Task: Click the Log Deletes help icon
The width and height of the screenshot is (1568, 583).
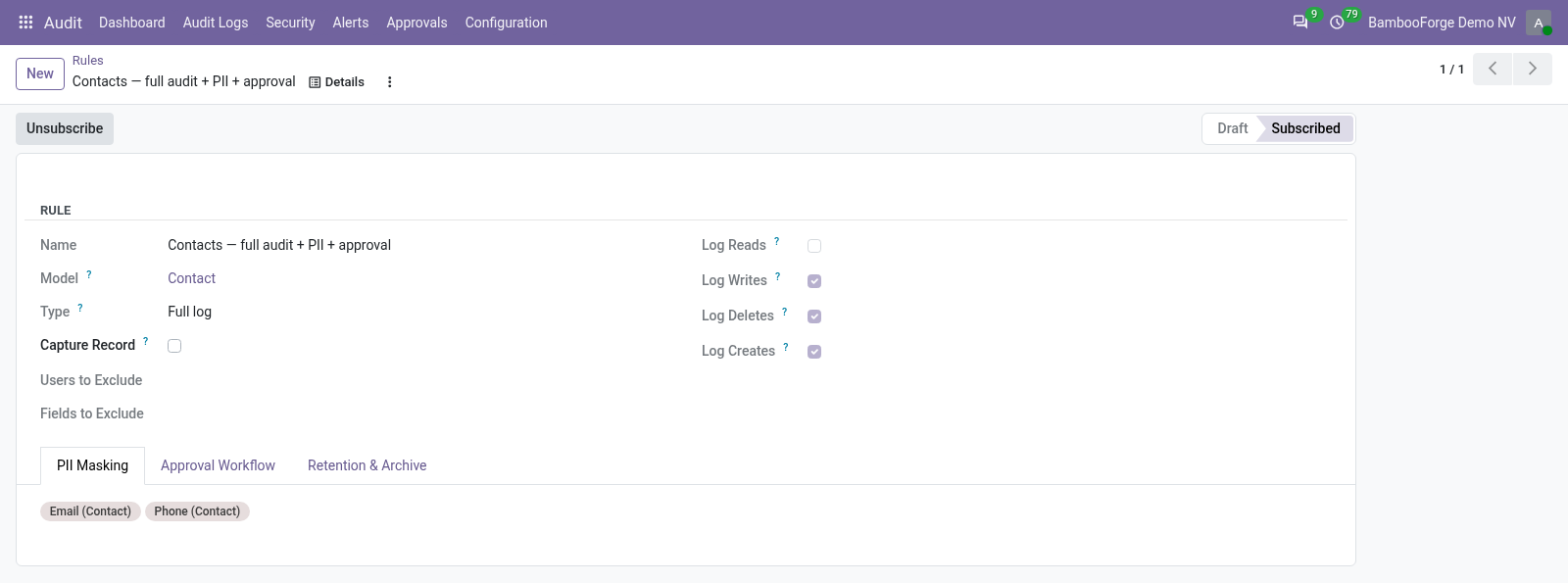Action: pos(785,313)
